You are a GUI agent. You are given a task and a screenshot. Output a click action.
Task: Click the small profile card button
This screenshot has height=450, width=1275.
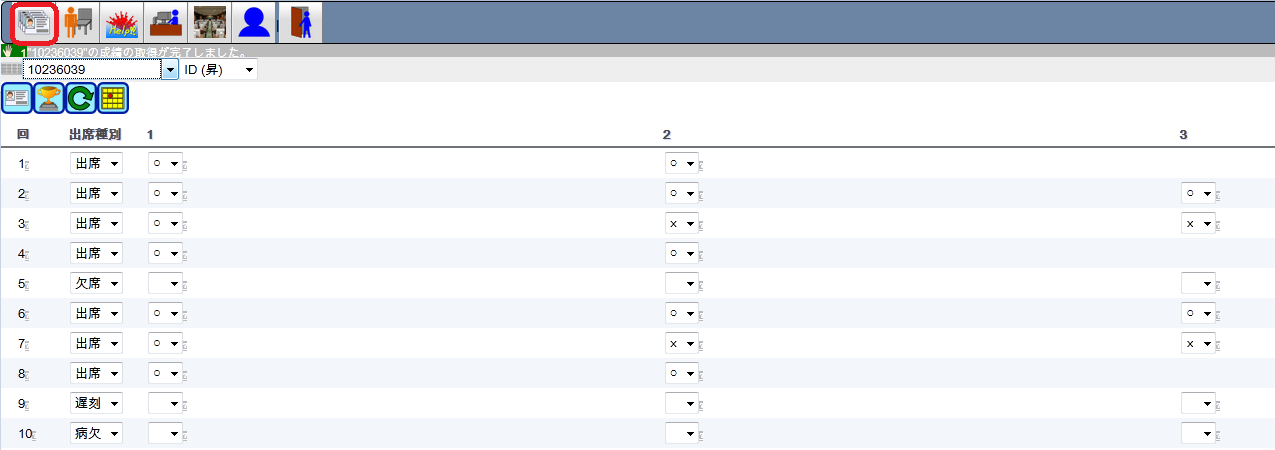coord(17,98)
